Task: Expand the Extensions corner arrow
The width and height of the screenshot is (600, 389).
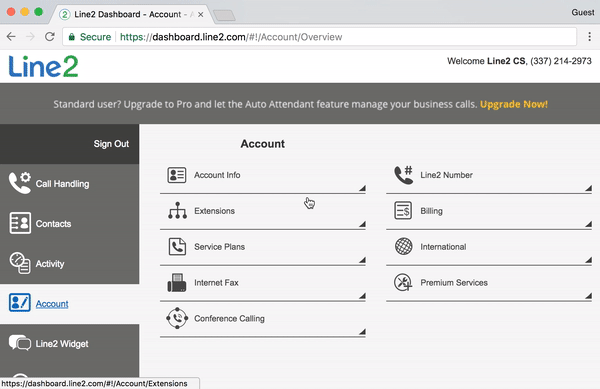Action: pyautogui.click(x=362, y=224)
